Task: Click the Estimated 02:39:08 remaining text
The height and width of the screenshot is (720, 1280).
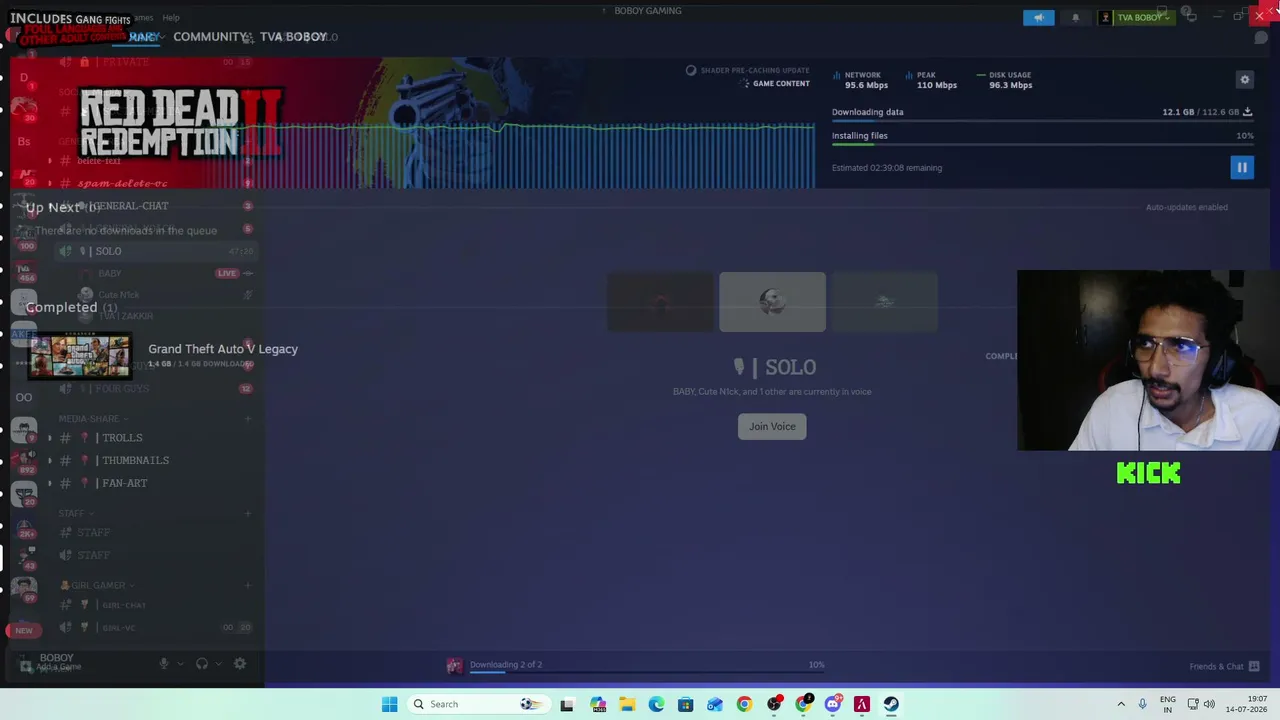Action: tap(887, 168)
